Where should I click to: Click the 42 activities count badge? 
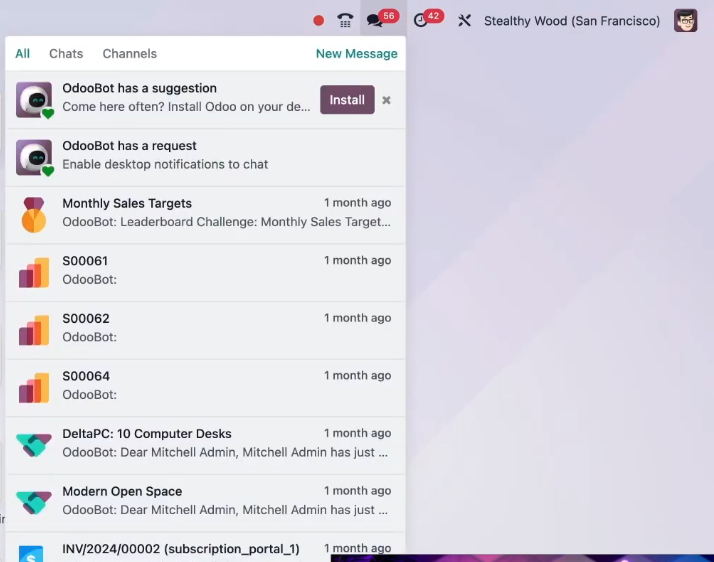click(x=433, y=16)
